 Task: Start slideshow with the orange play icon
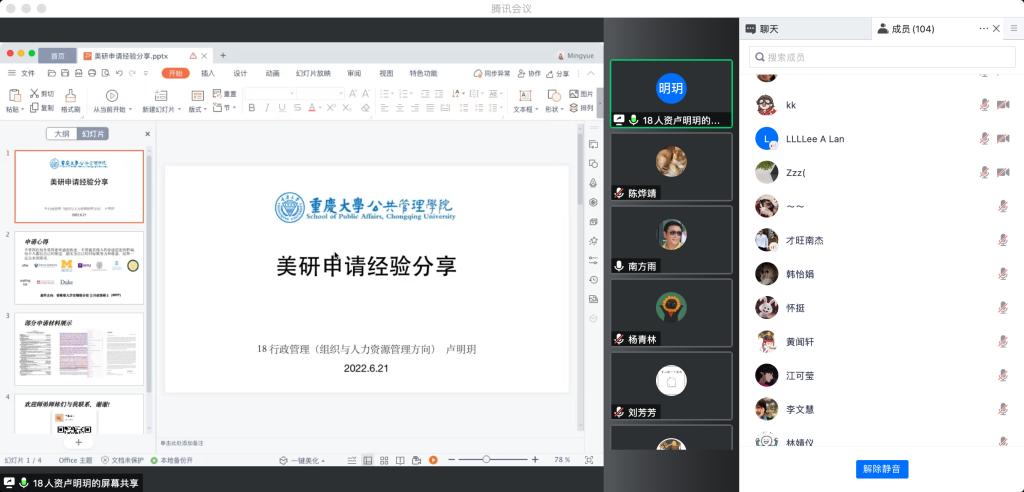pos(433,460)
